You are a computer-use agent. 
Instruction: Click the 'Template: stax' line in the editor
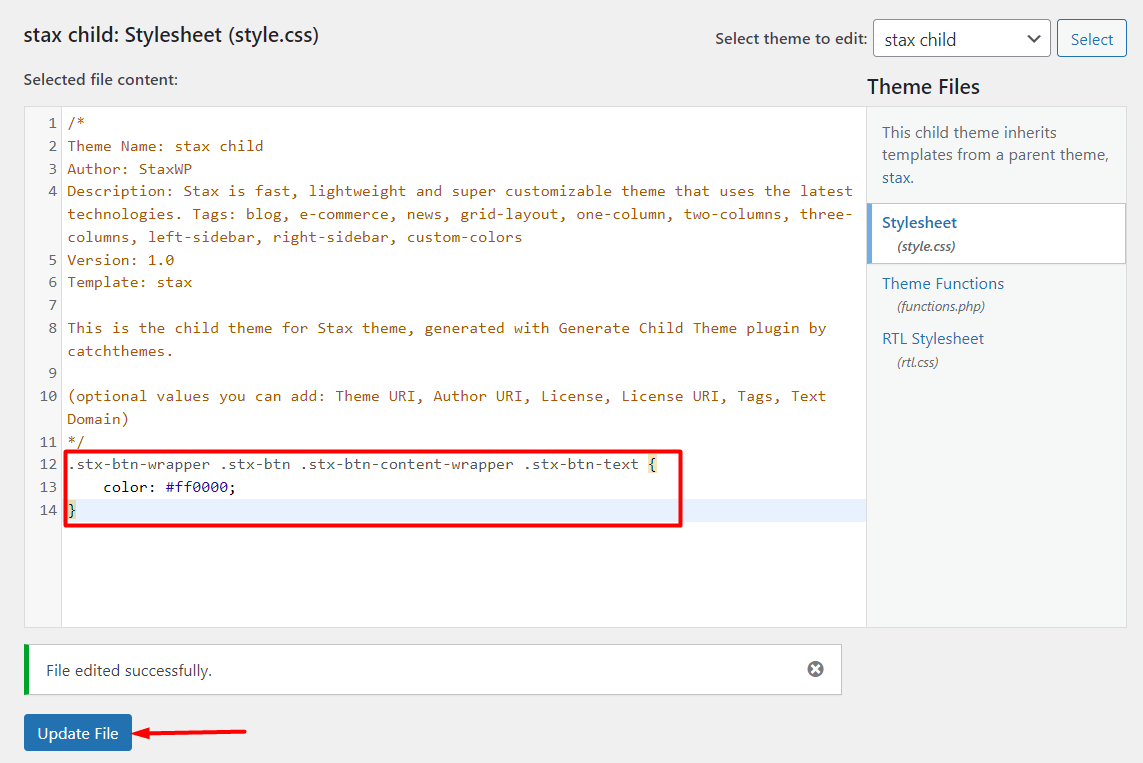point(120,282)
